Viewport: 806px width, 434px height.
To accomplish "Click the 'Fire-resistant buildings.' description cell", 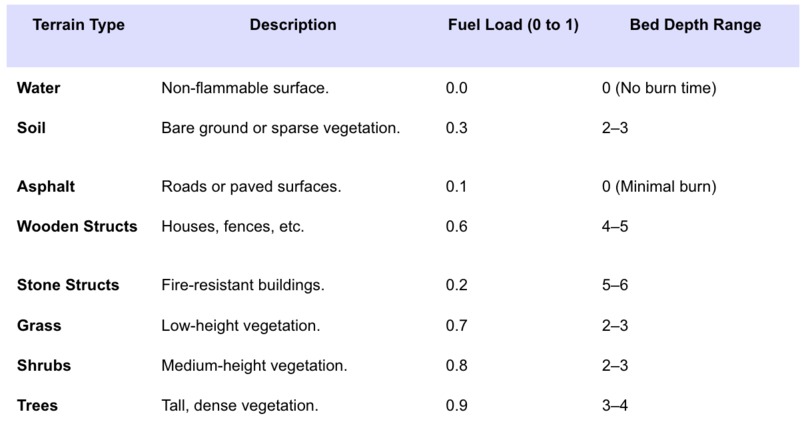I will [x=243, y=285].
